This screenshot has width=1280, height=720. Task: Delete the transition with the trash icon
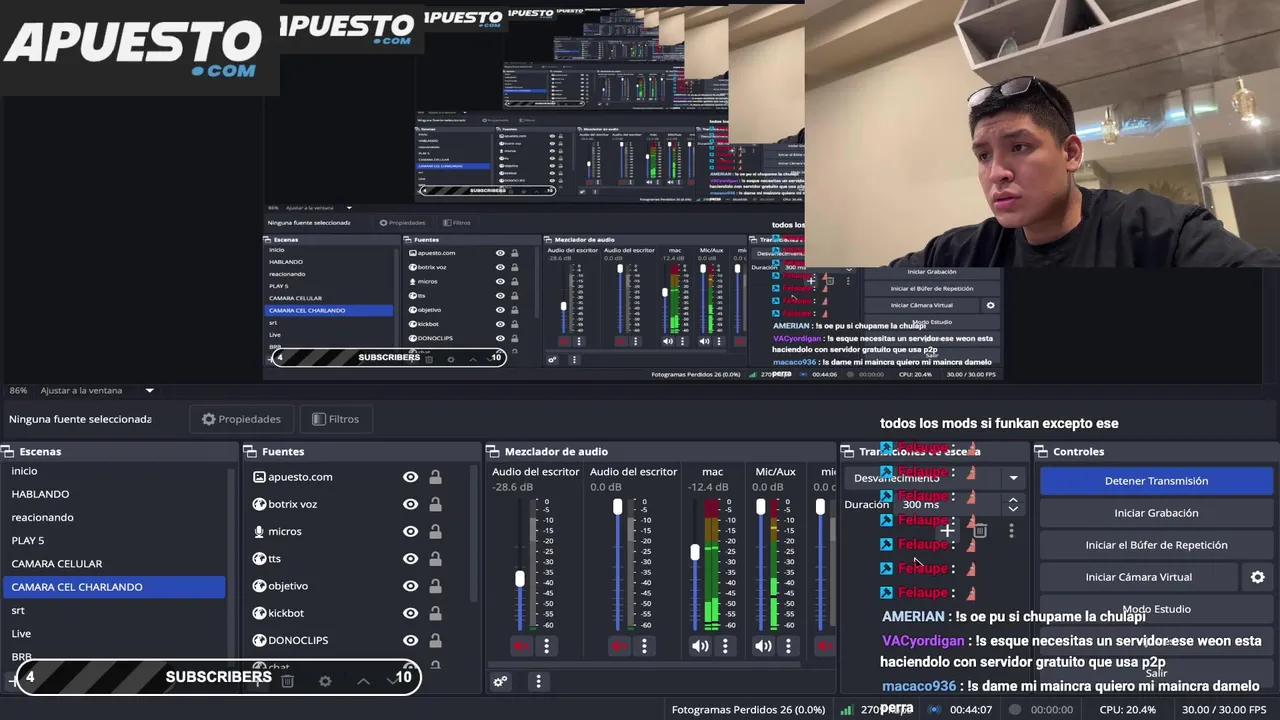point(980,531)
